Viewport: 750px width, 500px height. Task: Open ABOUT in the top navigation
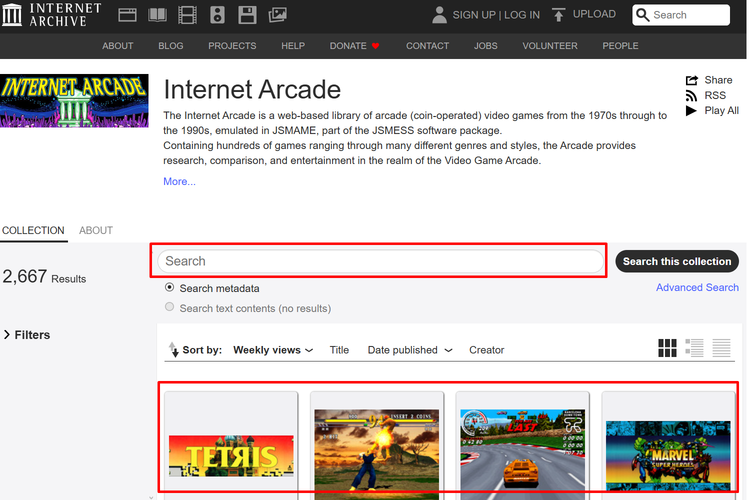(x=118, y=46)
